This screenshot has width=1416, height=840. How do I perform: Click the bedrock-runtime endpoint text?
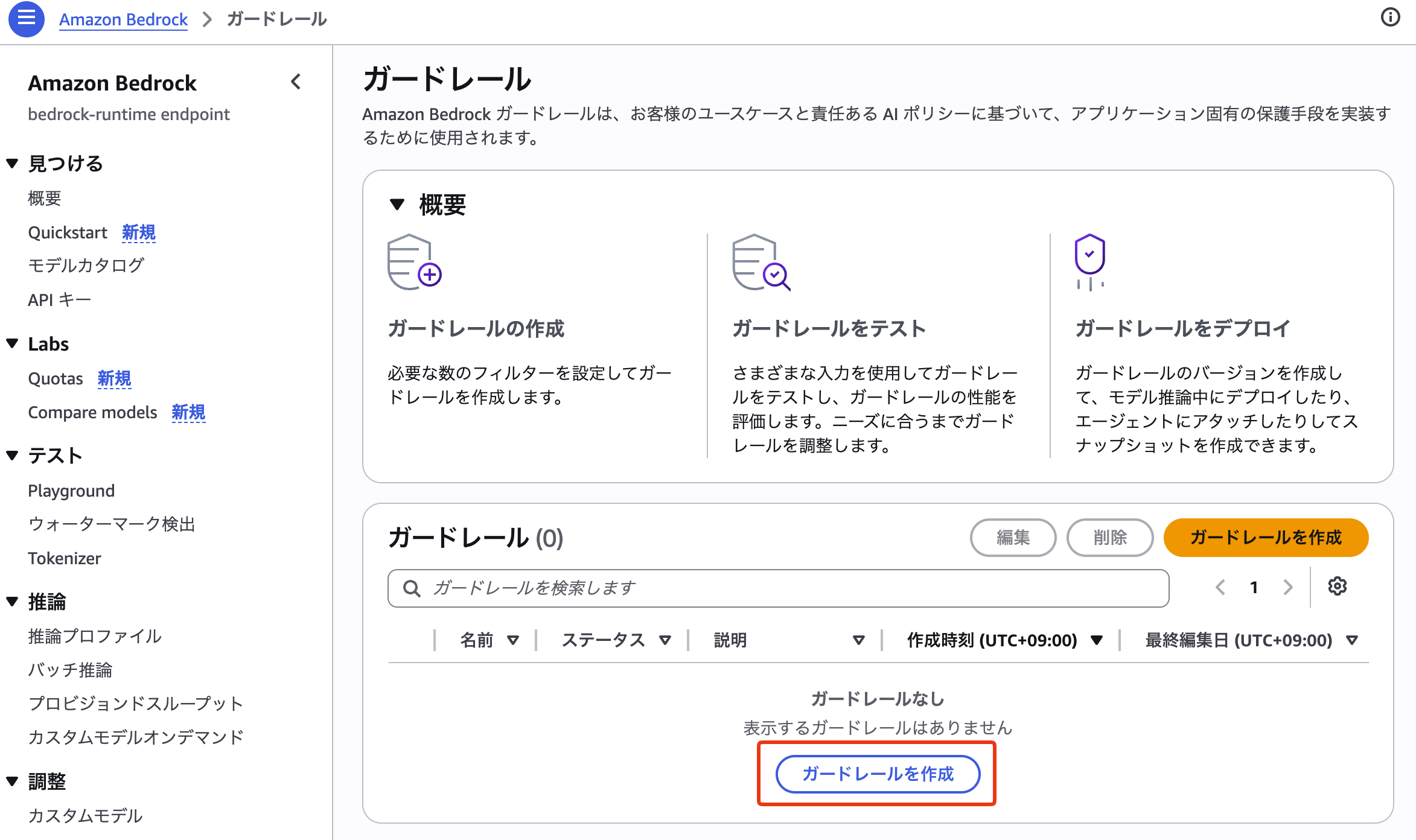129,114
